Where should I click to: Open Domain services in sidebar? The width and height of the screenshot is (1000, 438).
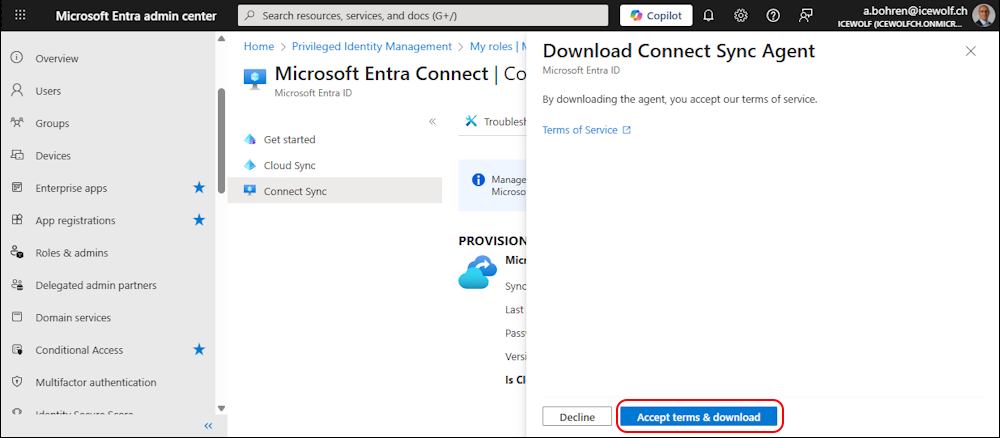click(x=73, y=318)
